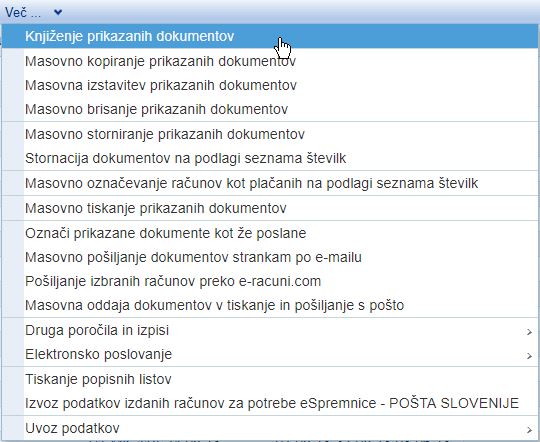This screenshot has height=442, width=540.
Task: Expand the Elektronsko poslovanje submenu
Action: [270, 354]
